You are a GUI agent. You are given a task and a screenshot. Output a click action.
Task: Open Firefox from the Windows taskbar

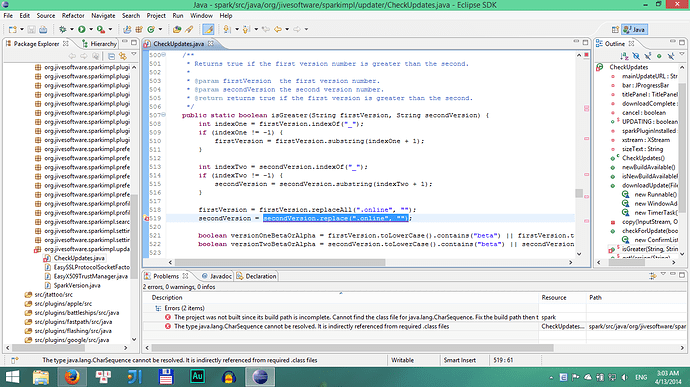[x=72, y=377]
